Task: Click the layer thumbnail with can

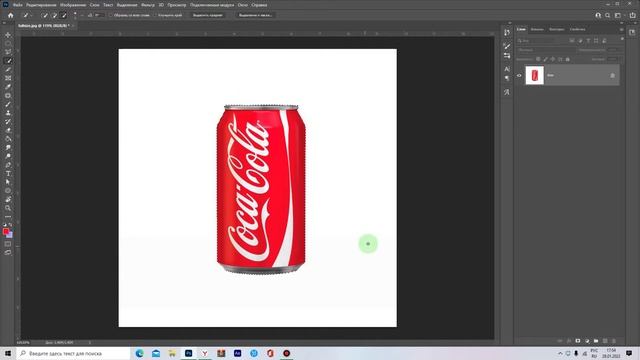Action: 535,76
